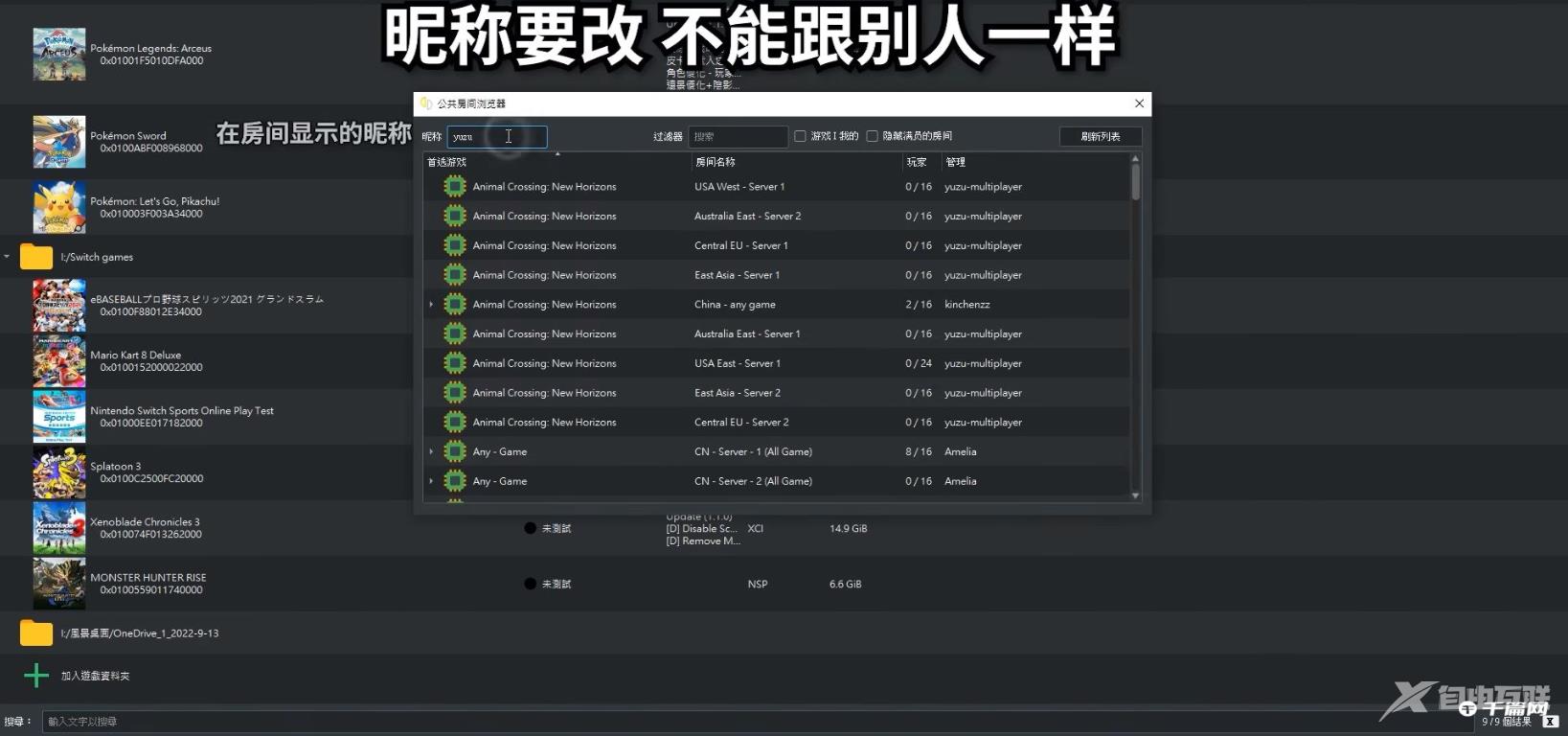Select Pokémon Let's Go, Pikachu! cover
The width and height of the screenshot is (1568, 736).
click(59, 207)
